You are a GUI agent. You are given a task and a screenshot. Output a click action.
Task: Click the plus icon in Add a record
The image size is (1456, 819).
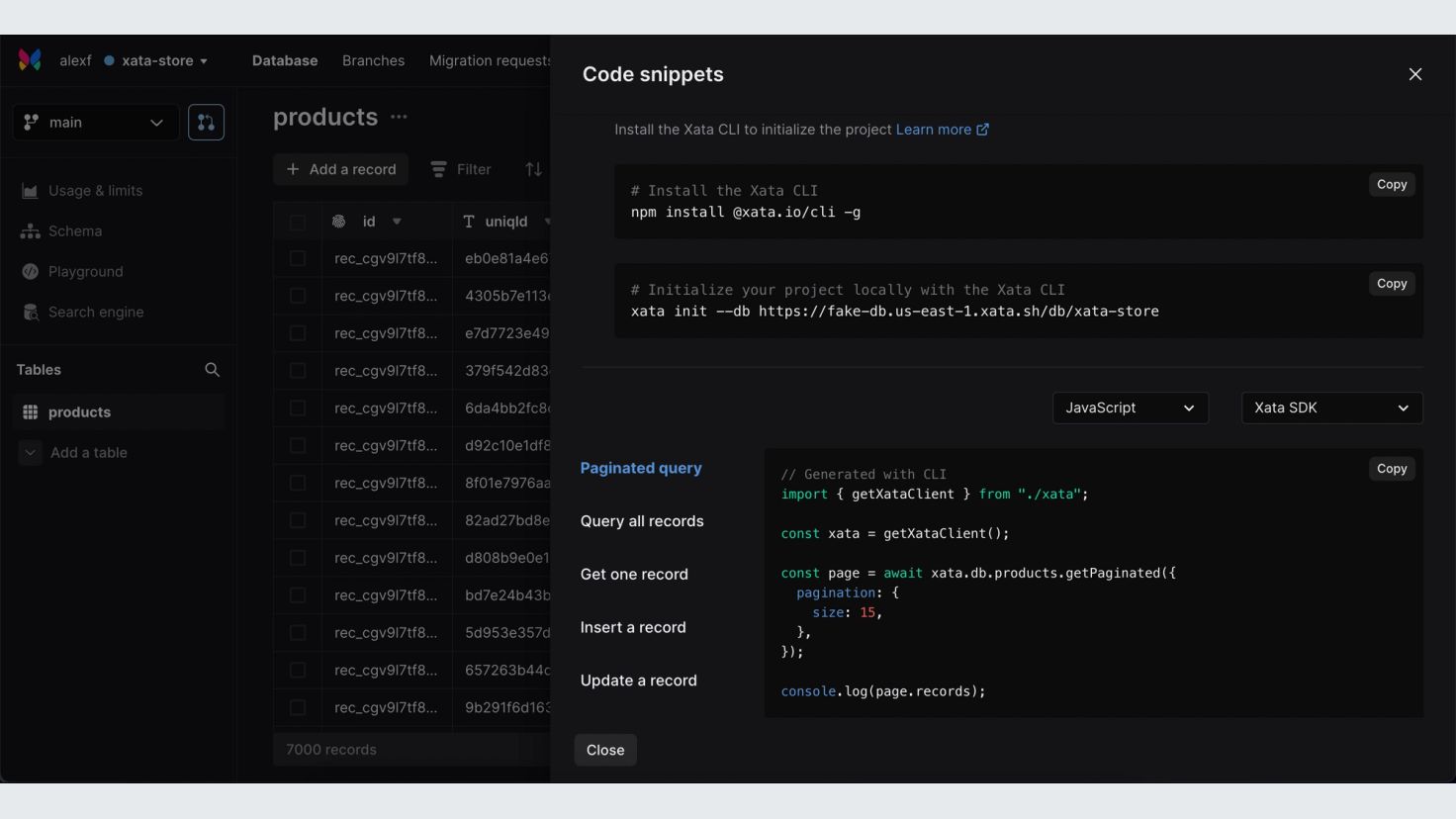click(293, 169)
